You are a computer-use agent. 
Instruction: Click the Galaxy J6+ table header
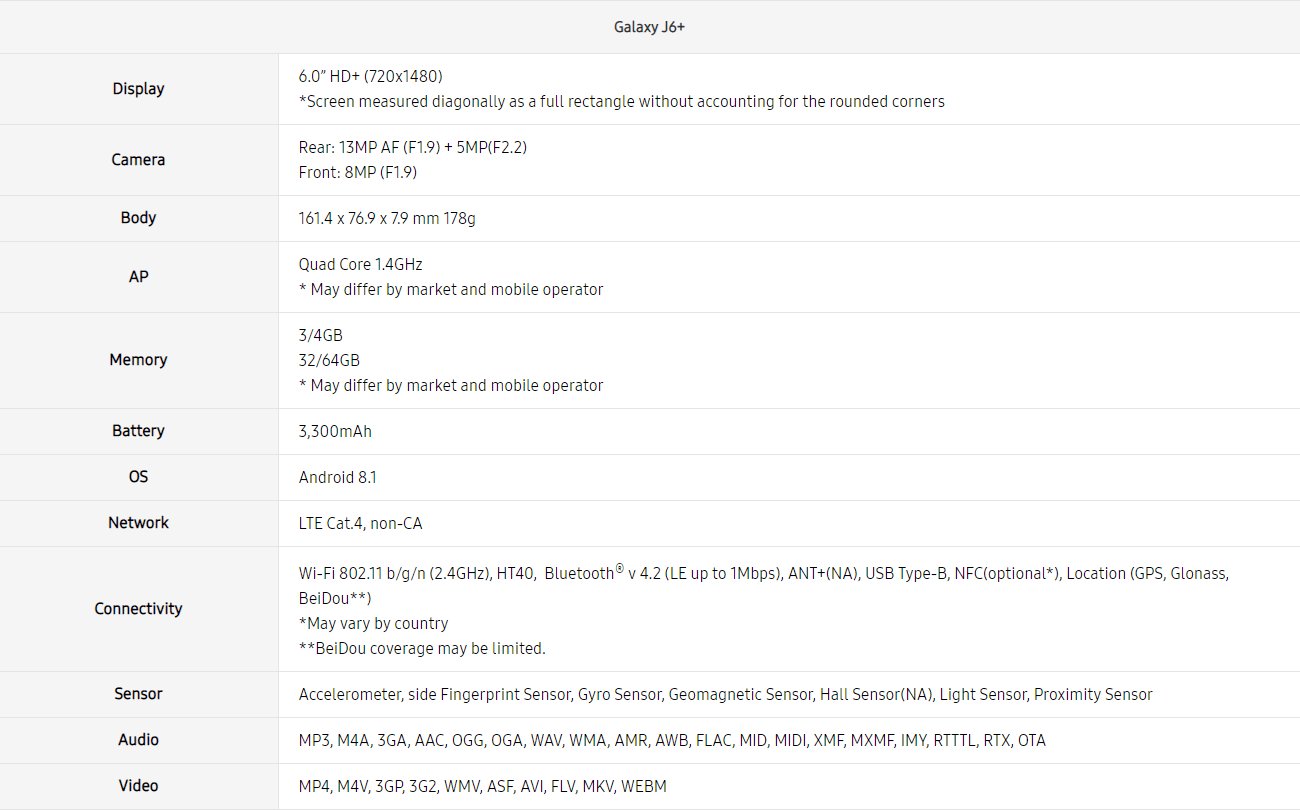649,27
